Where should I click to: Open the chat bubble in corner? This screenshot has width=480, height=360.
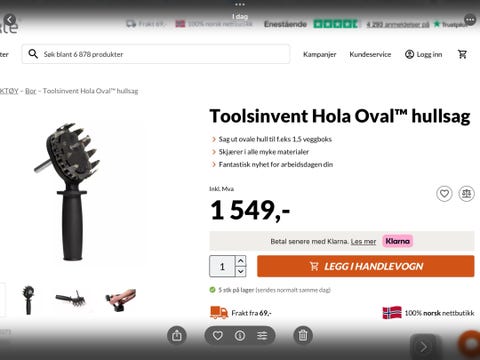click(471, 344)
